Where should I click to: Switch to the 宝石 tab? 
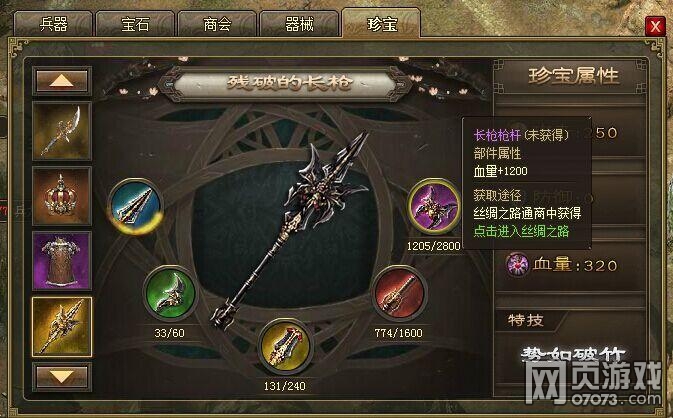[135, 24]
